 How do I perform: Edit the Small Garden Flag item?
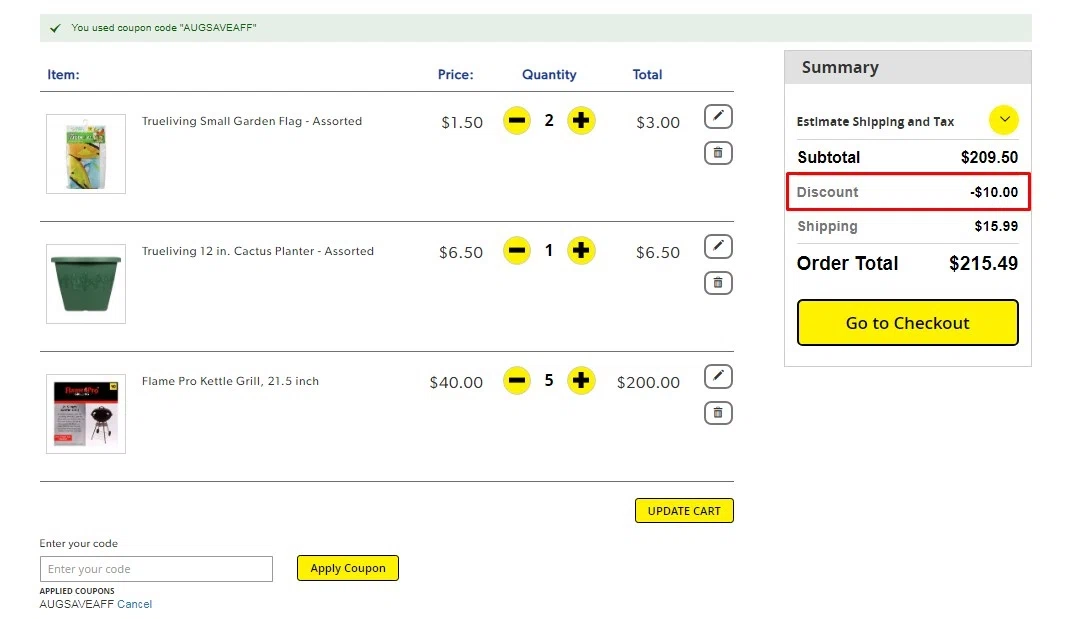718,117
